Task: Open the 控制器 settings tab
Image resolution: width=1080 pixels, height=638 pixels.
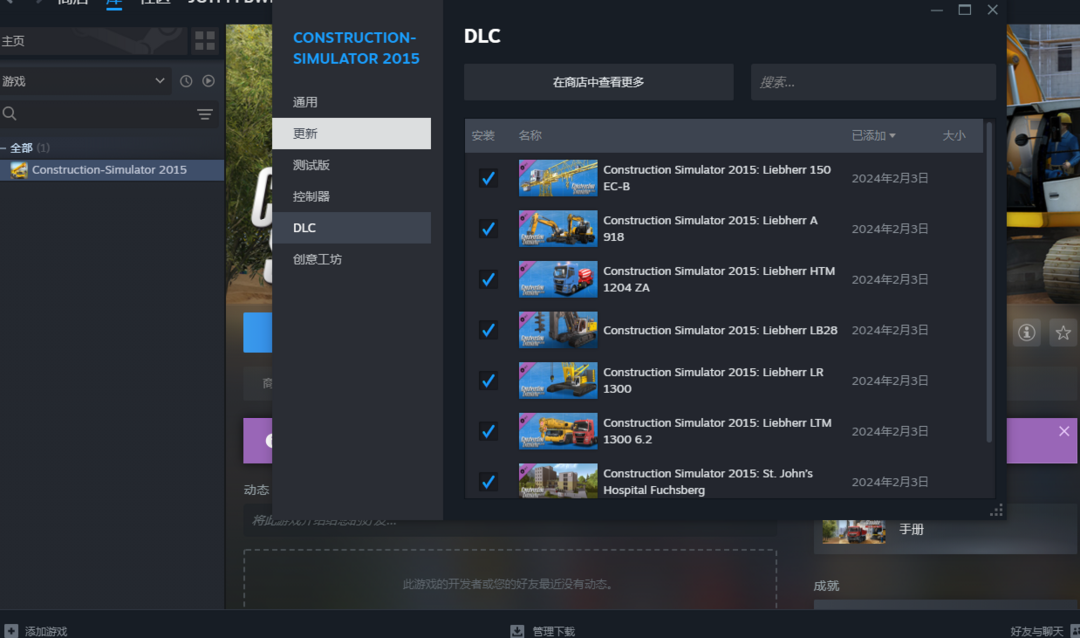Action: coord(351,196)
